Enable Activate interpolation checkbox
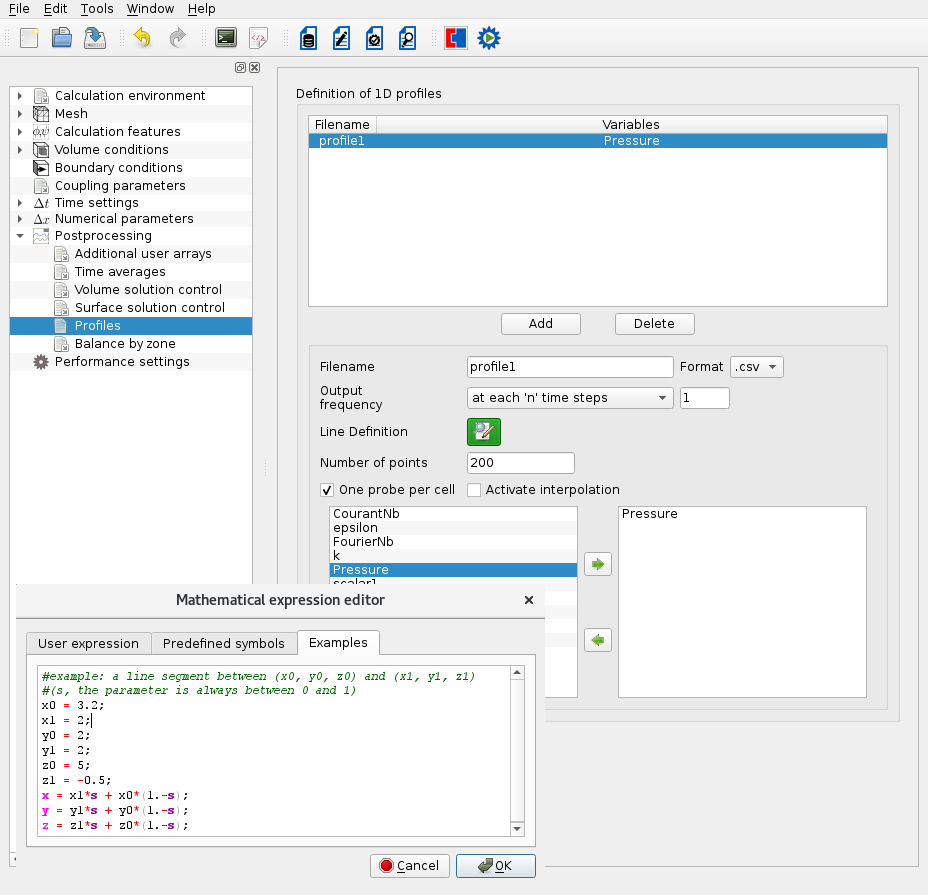Screen dimensions: 928x895 pos(474,490)
